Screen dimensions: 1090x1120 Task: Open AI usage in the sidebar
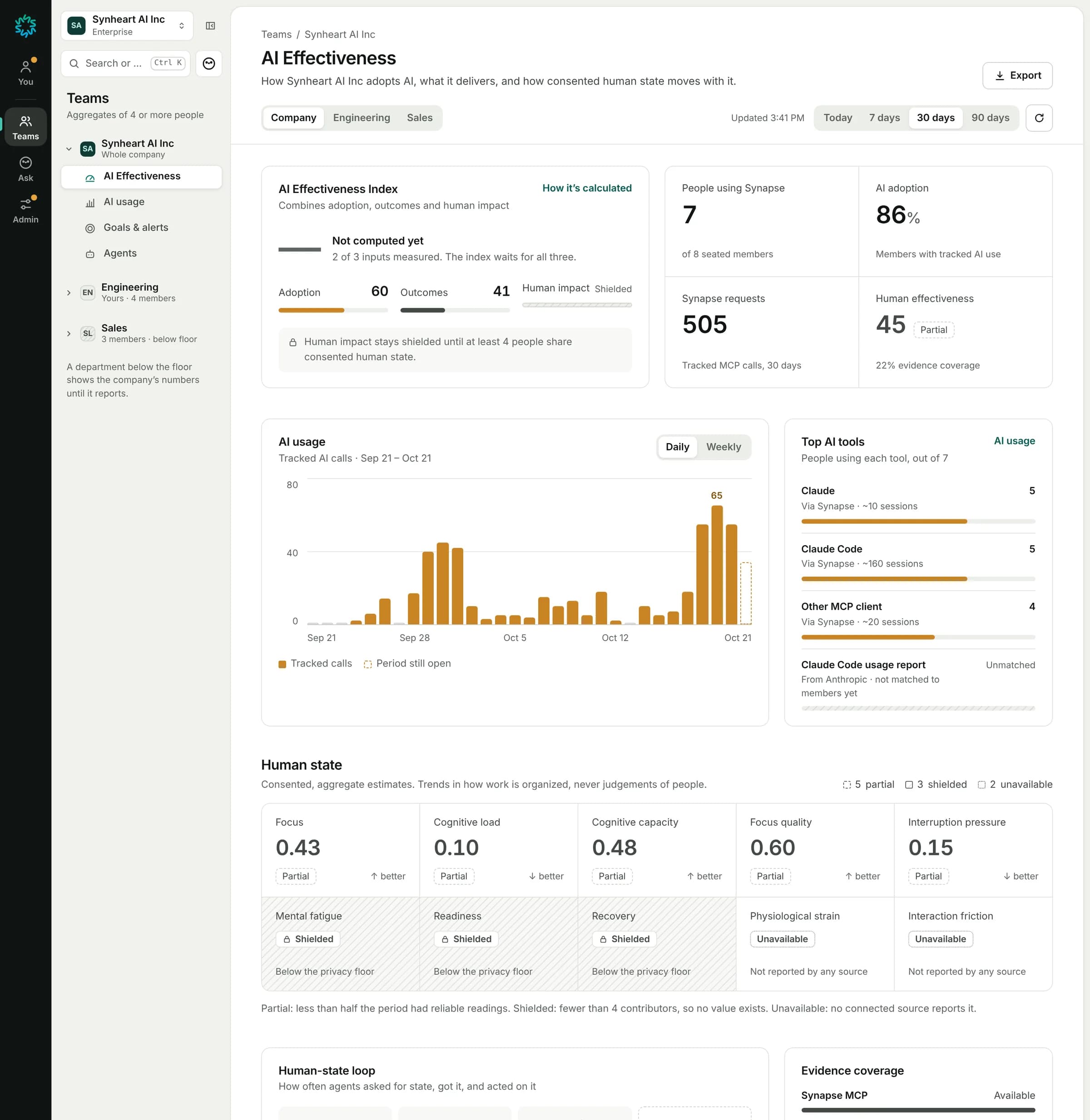tap(141, 202)
